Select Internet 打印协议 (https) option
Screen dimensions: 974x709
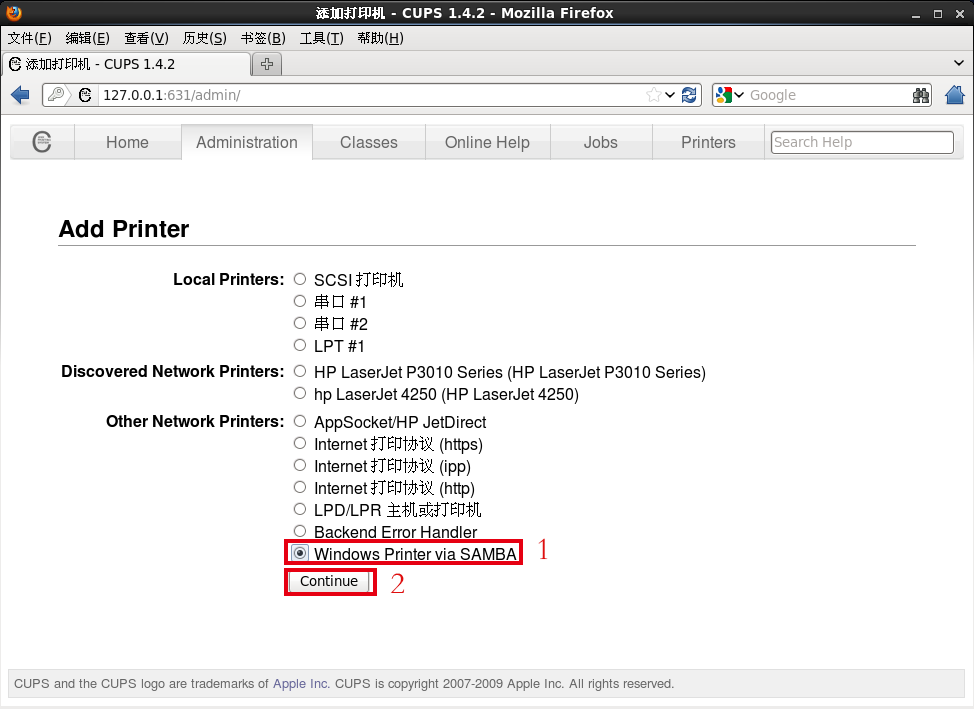[x=300, y=443]
